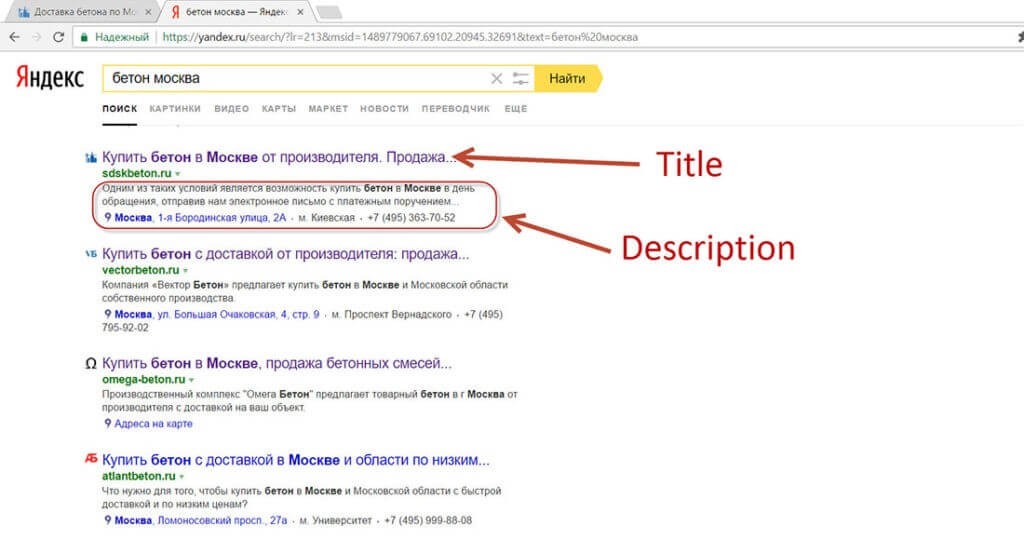Open the Переводчик tab
This screenshot has height=539, width=1024.
click(x=456, y=109)
